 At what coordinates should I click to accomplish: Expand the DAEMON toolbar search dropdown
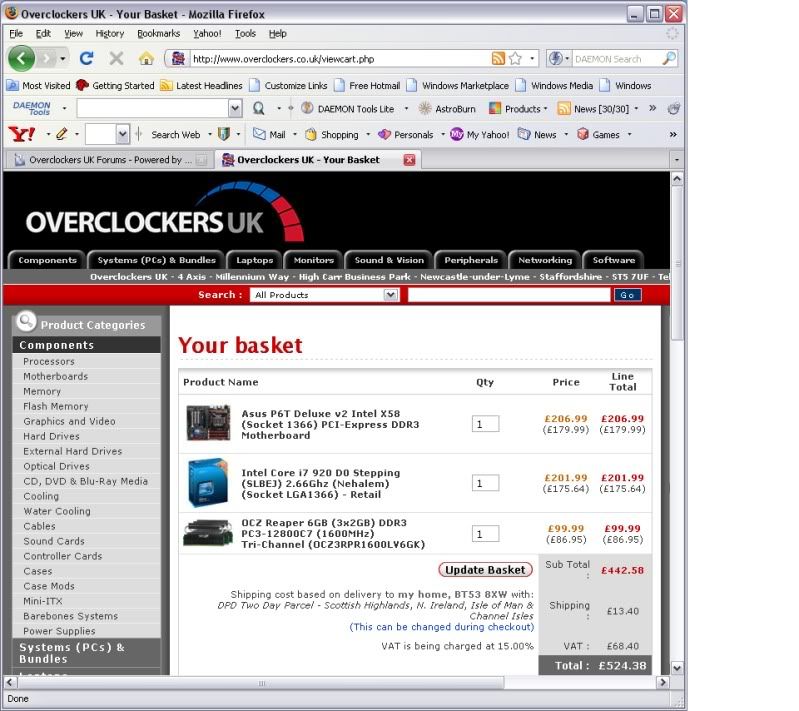coord(235,109)
